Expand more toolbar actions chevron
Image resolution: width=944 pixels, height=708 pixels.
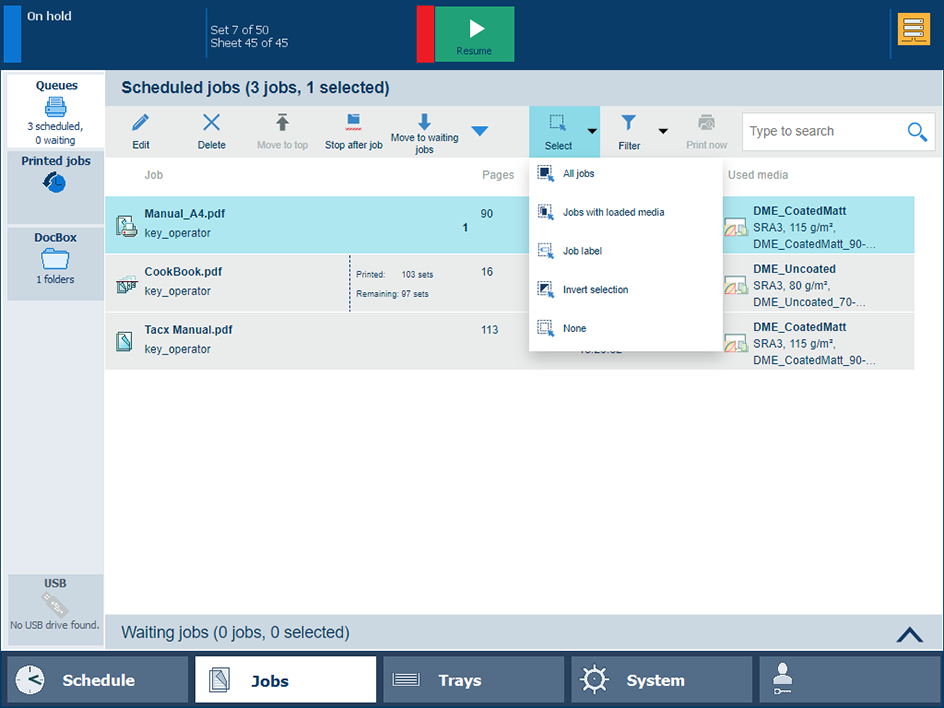pyautogui.click(x=480, y=132)
